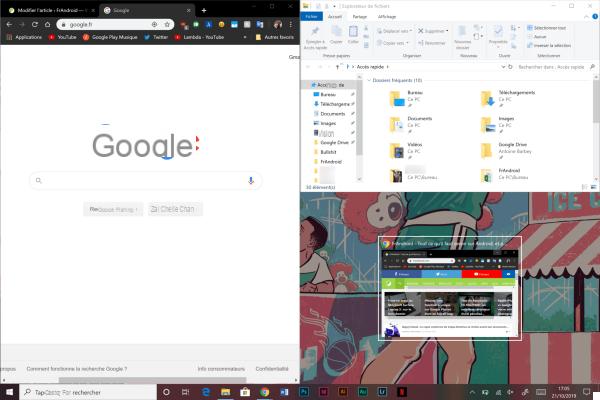Switch to the Partage ribbon tab
This screenshot has height=400, width=600.
point(360,16)
